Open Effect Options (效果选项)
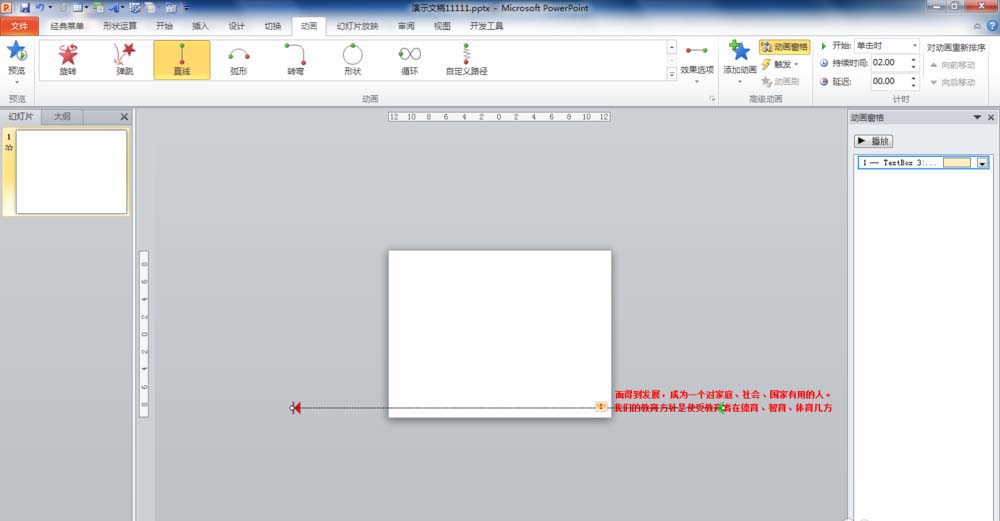Screen dimensions: 1000x521 (696, 62)
